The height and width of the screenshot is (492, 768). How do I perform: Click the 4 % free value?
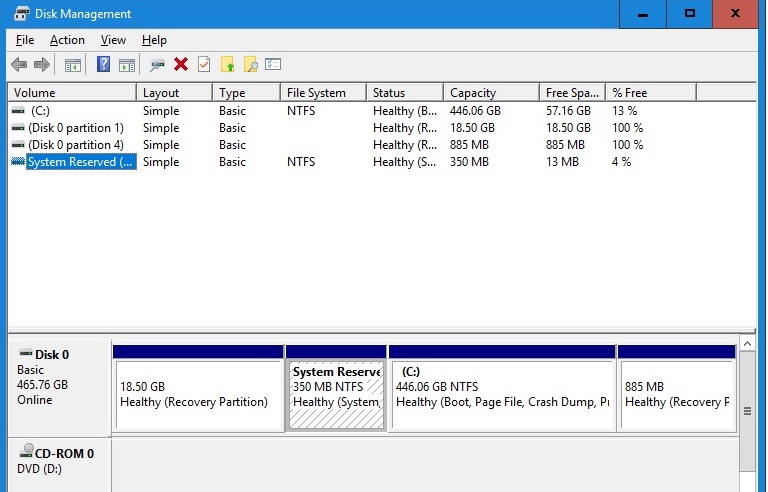tap(621, 162)
